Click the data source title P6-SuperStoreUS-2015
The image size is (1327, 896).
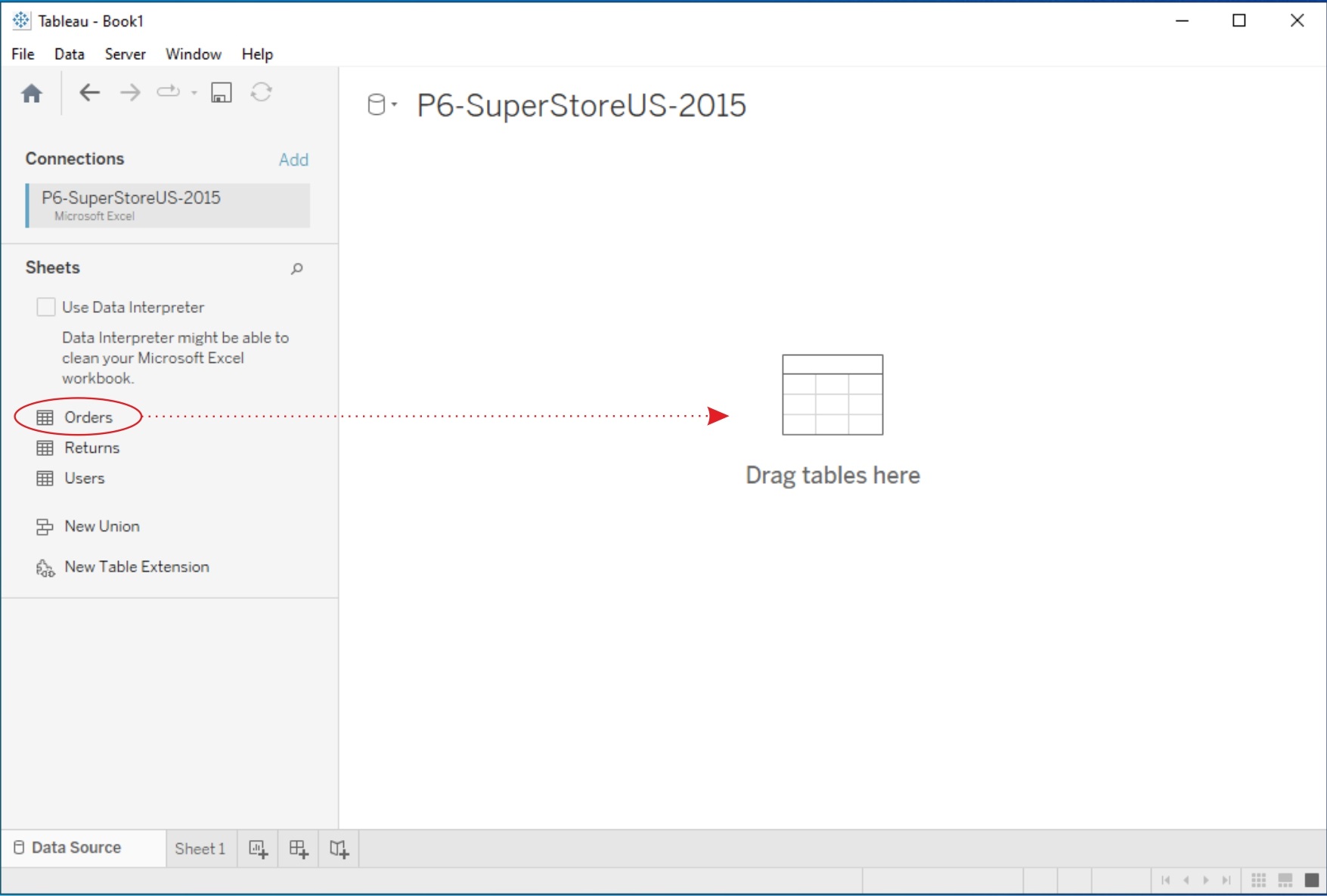pos(581,105)
